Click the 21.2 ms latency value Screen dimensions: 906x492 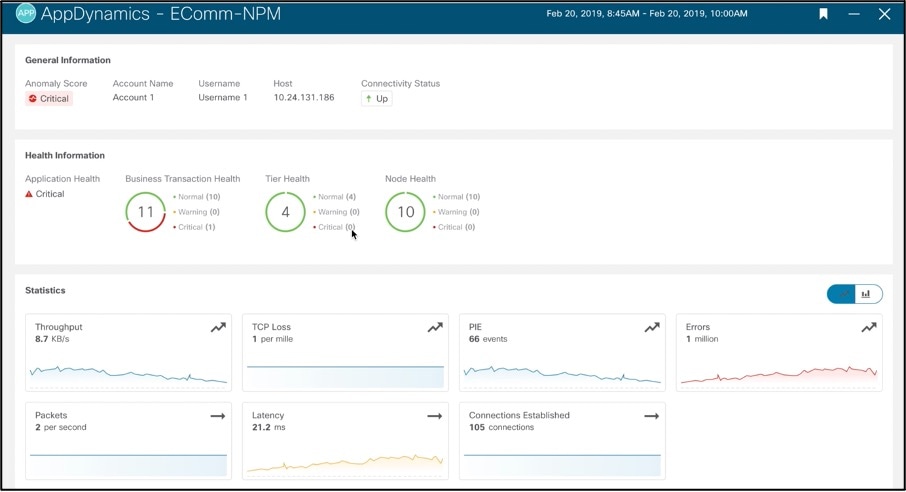[x=269, y=427]
